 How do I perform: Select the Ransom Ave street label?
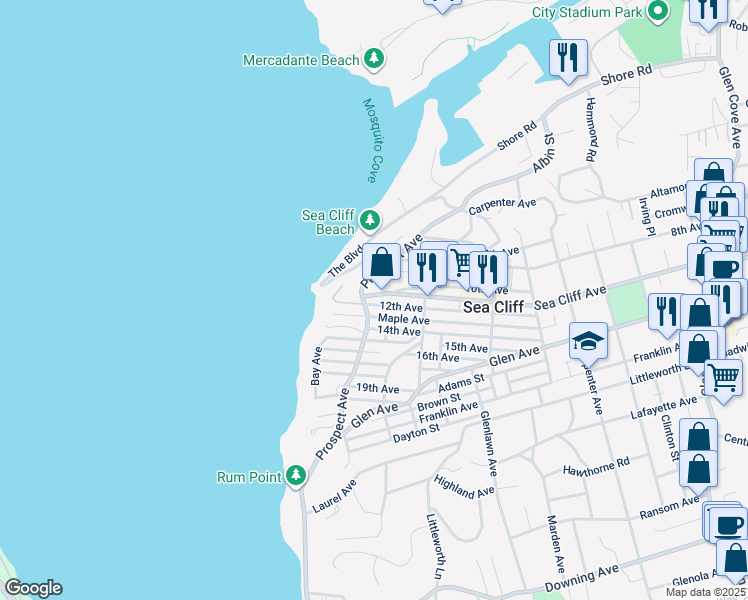(669, 507)
